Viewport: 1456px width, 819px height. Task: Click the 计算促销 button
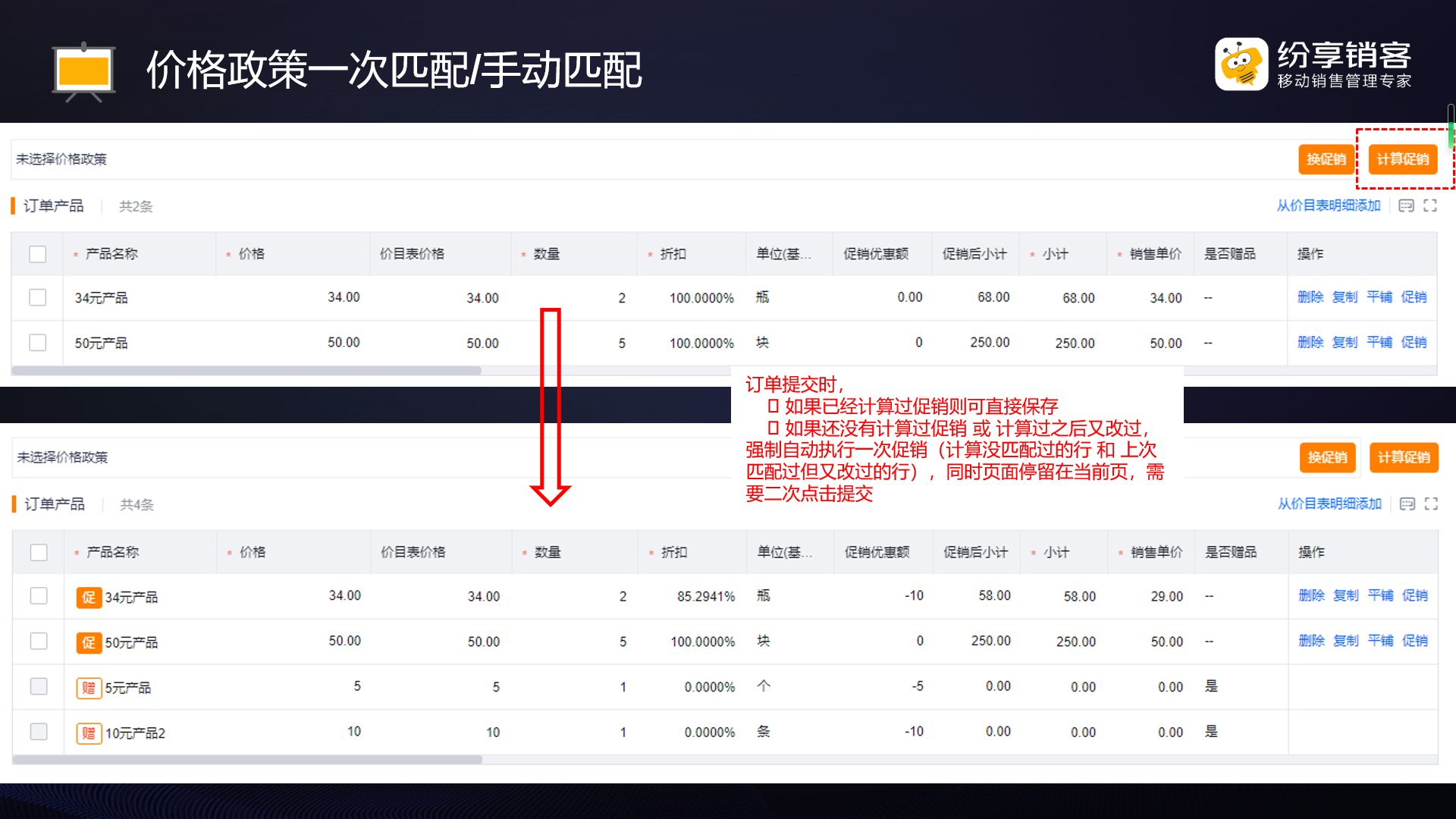(x=1404, y=159)
